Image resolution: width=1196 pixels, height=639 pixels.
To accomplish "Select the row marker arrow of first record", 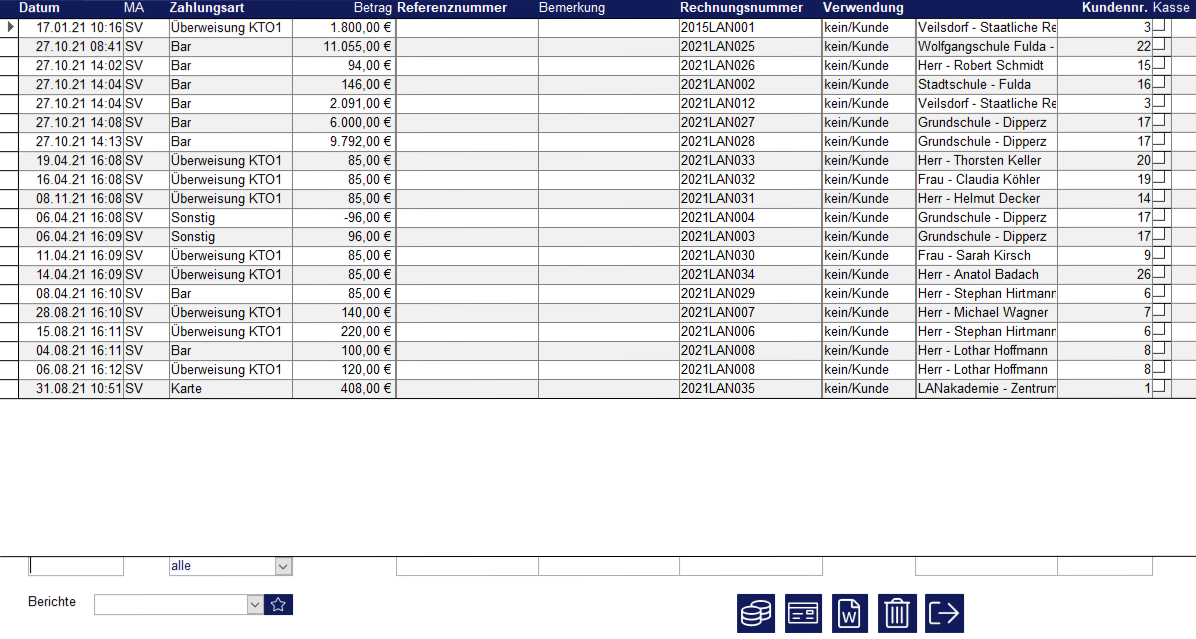I will pyautogui.click(x=10, y=28).
